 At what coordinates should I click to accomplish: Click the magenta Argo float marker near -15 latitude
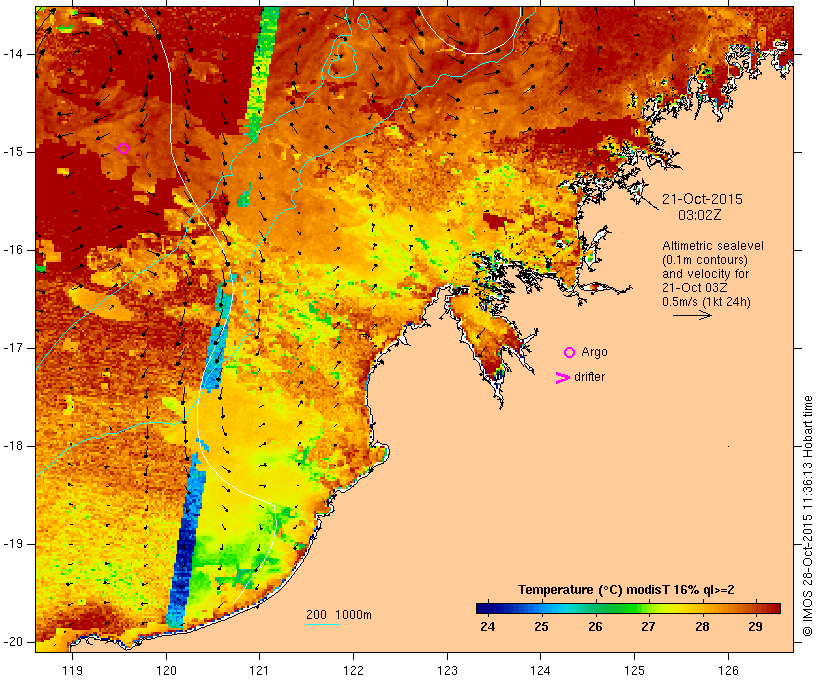[x=123, y=149]
